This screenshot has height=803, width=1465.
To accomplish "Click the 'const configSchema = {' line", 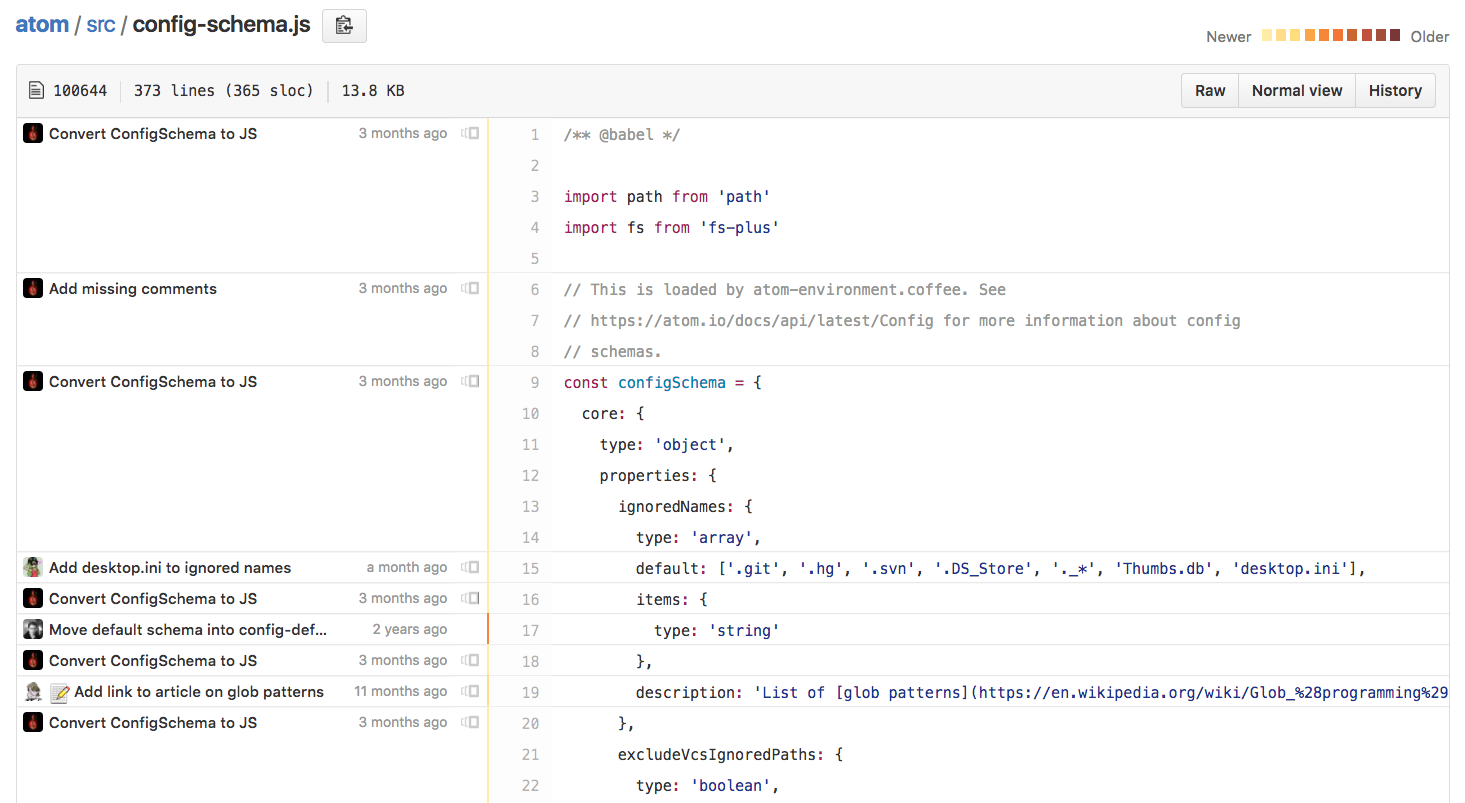I will [663, 382].
